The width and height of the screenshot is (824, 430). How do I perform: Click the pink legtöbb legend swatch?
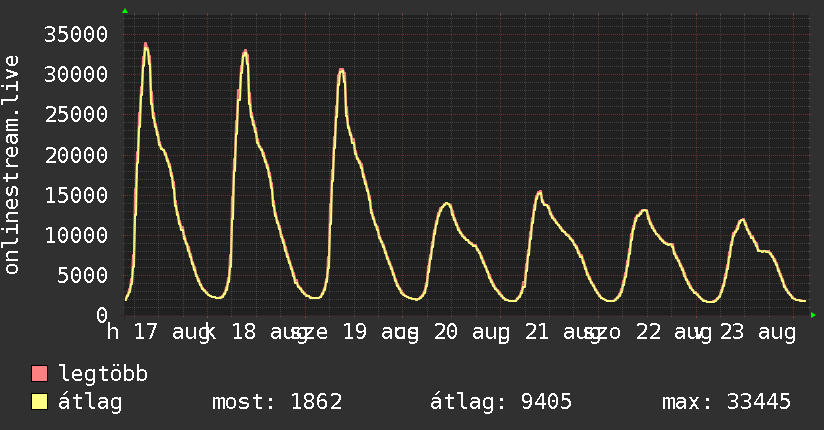click(x=39, y=374)
